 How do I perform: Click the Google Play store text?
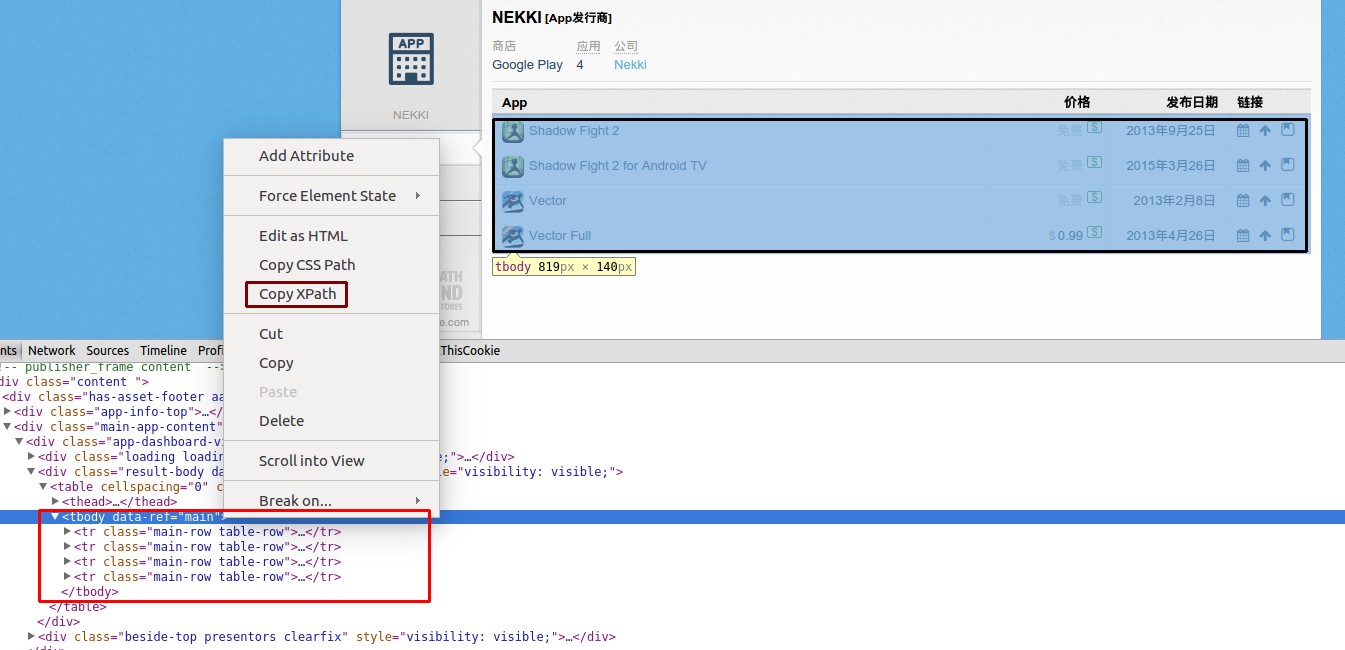(527, 65)
